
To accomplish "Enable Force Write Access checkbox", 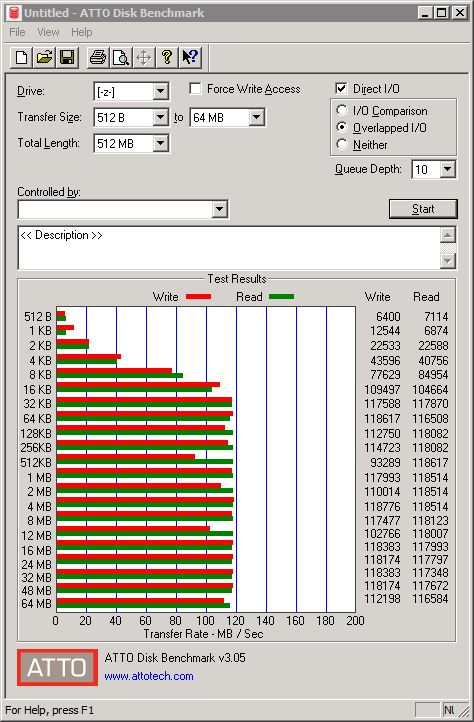I will (195, 88).
